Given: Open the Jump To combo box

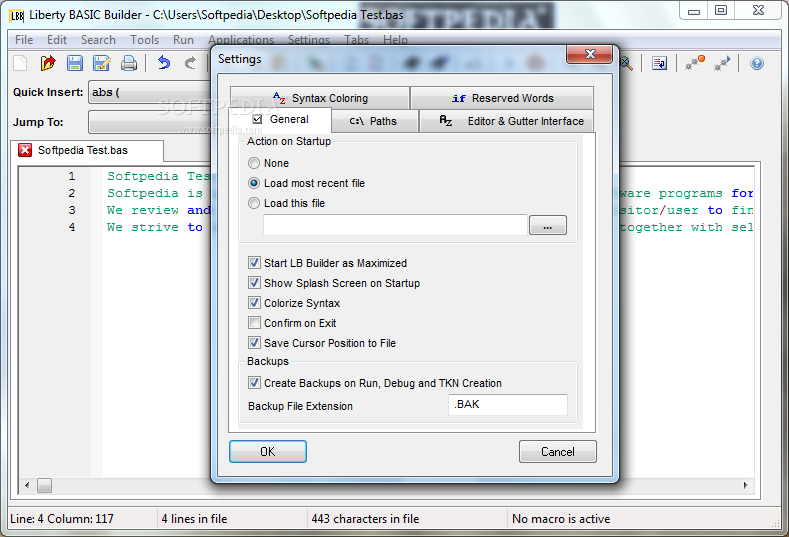Looking at the screenshot, I should click(x=150, y=122).
